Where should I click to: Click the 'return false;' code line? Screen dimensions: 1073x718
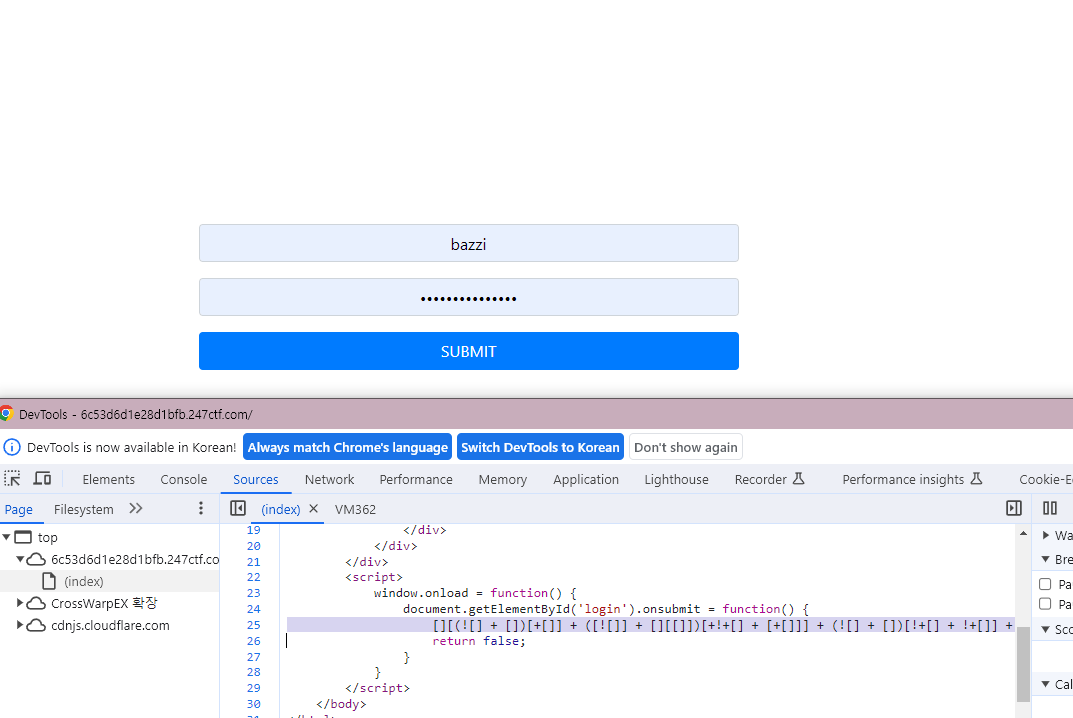click(x=479, y=641)
